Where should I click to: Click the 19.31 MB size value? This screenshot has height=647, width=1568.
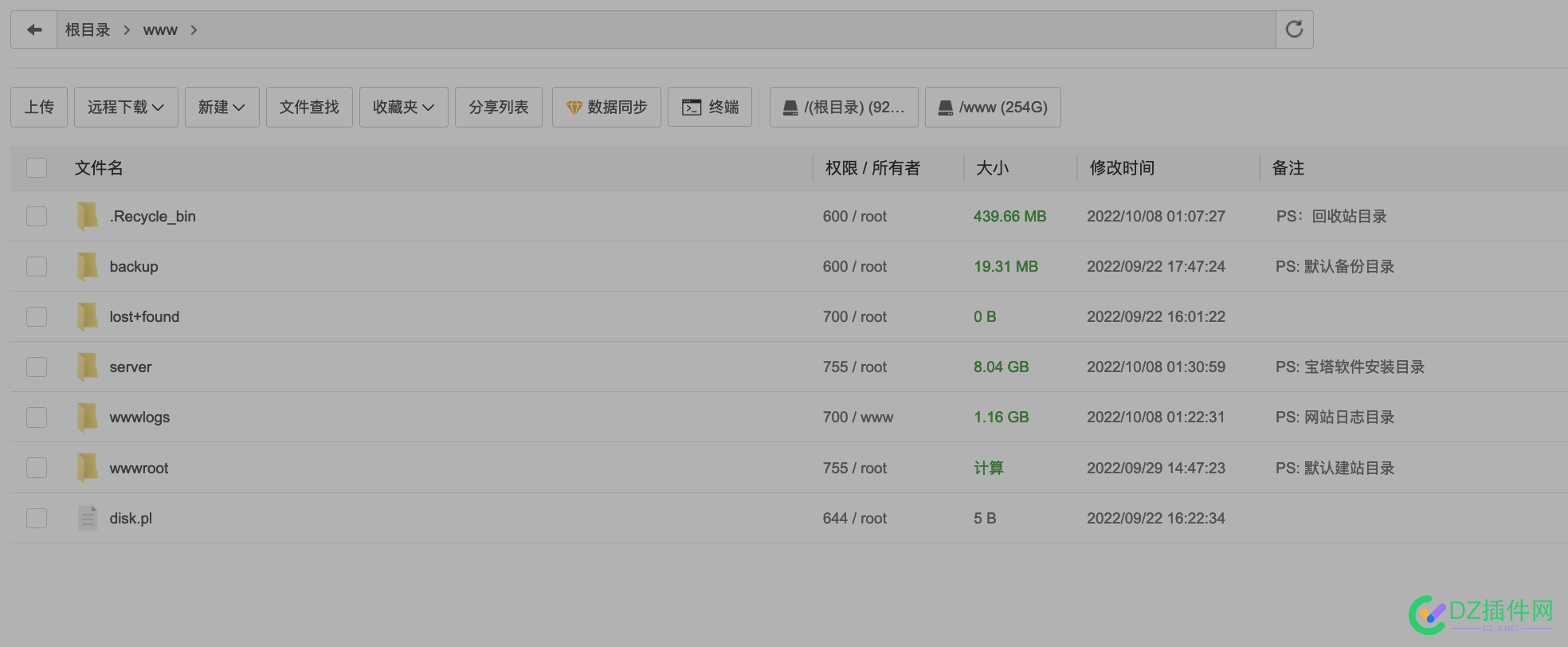[1005, 266]
